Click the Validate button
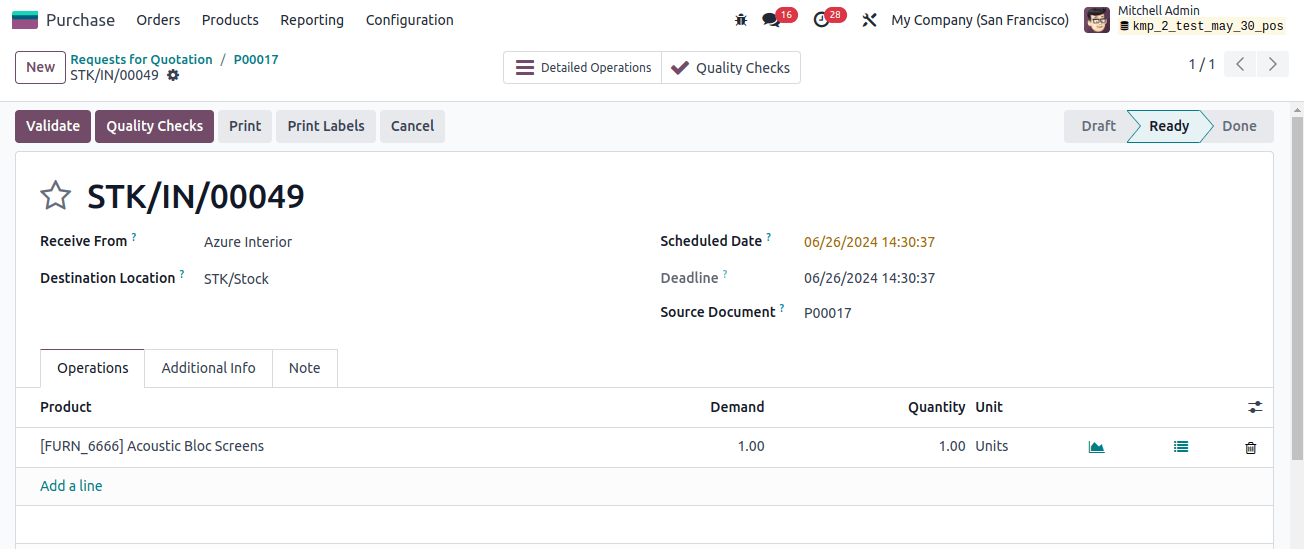Screen dimensions: 1304x549 coord(53,126)
